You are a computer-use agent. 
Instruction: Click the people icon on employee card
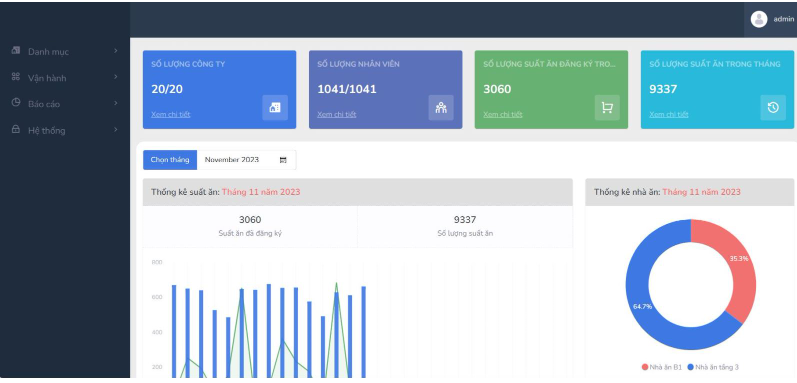click(441, 108)
